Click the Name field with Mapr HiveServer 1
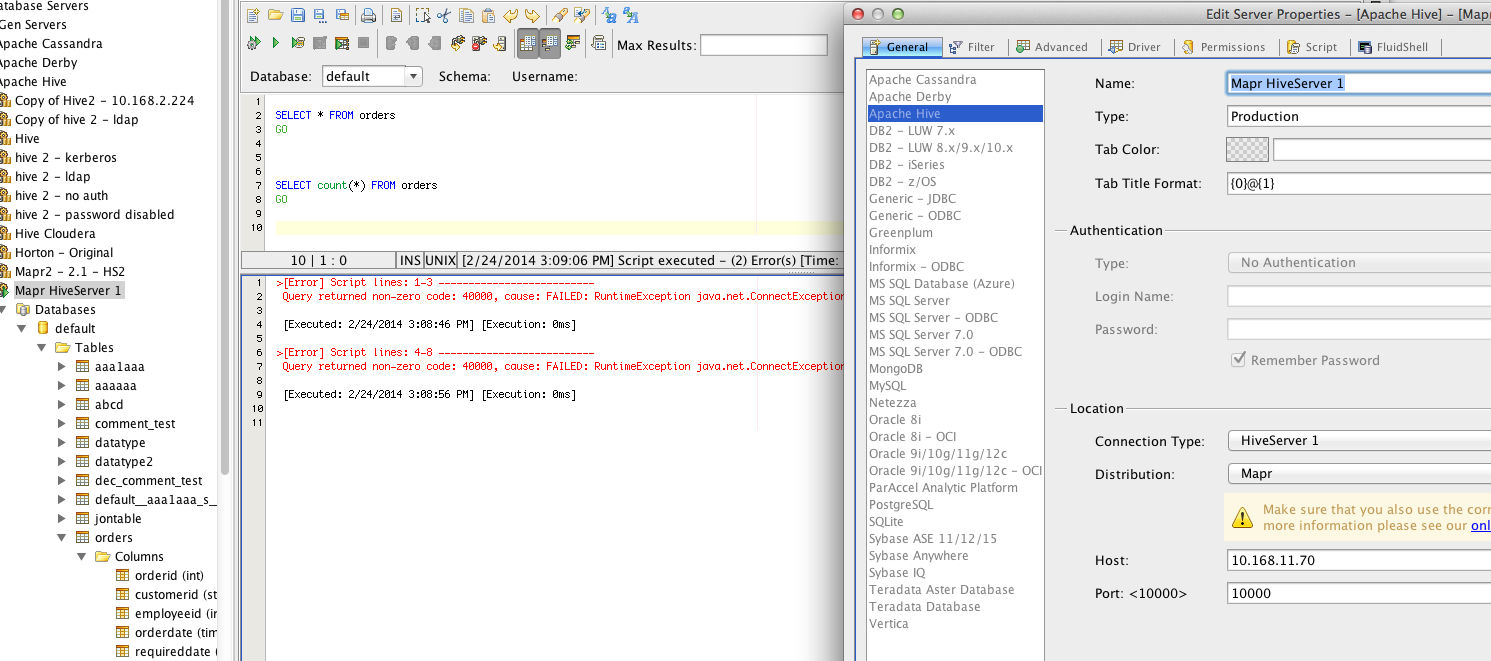This screenshot has width=1491, height=661. coord(1359,84)
